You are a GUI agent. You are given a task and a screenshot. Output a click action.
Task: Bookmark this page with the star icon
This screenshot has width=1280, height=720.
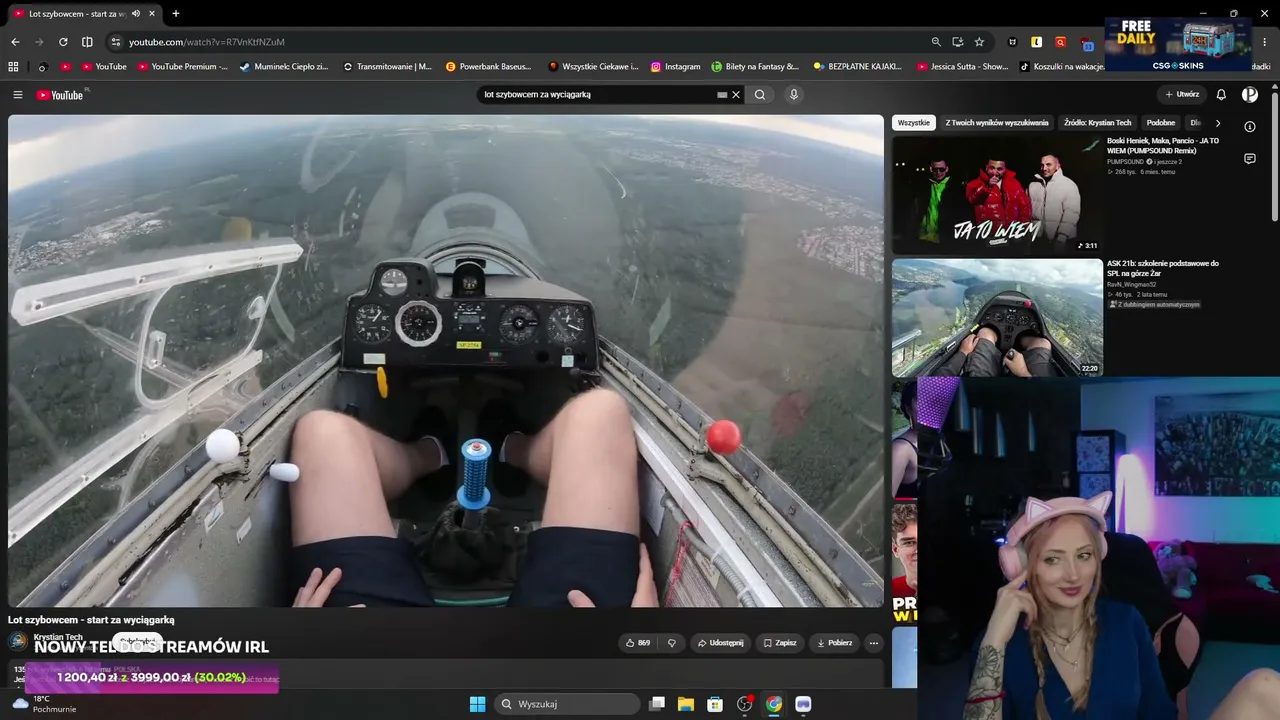coord(979,42)
